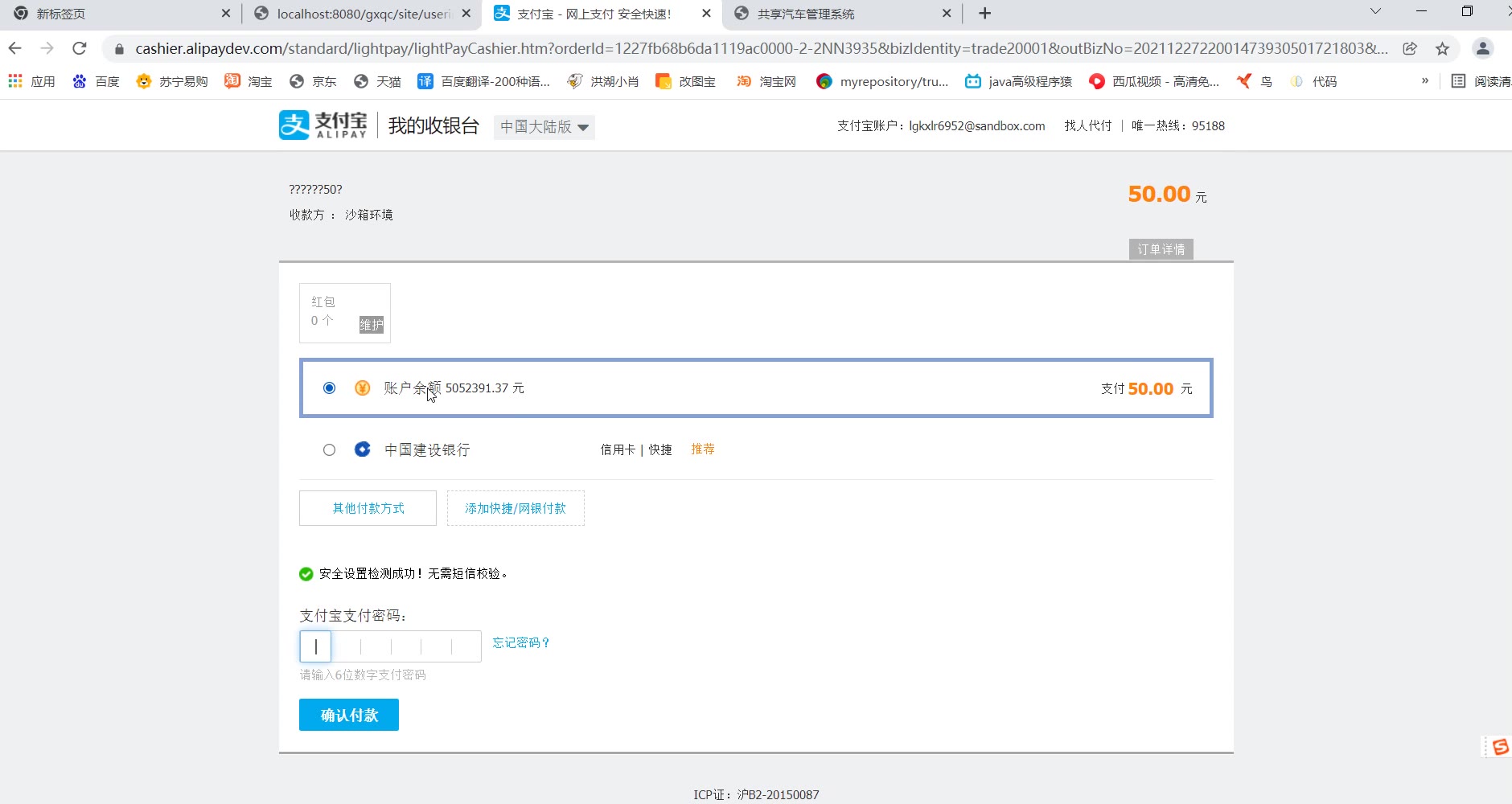The width and height of the screenshot is (1512, 804).
Task: Click the Alipay logo
Action: pos(323,125)
